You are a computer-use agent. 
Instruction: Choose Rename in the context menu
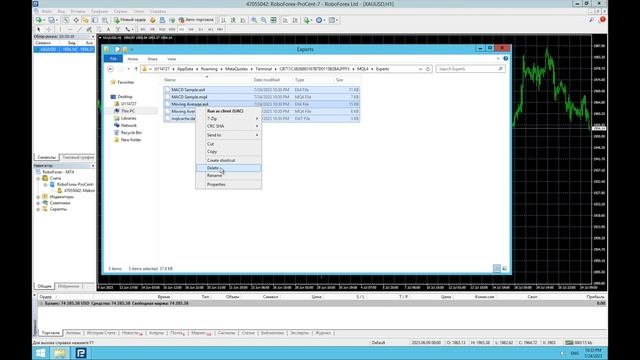point(229,176)
